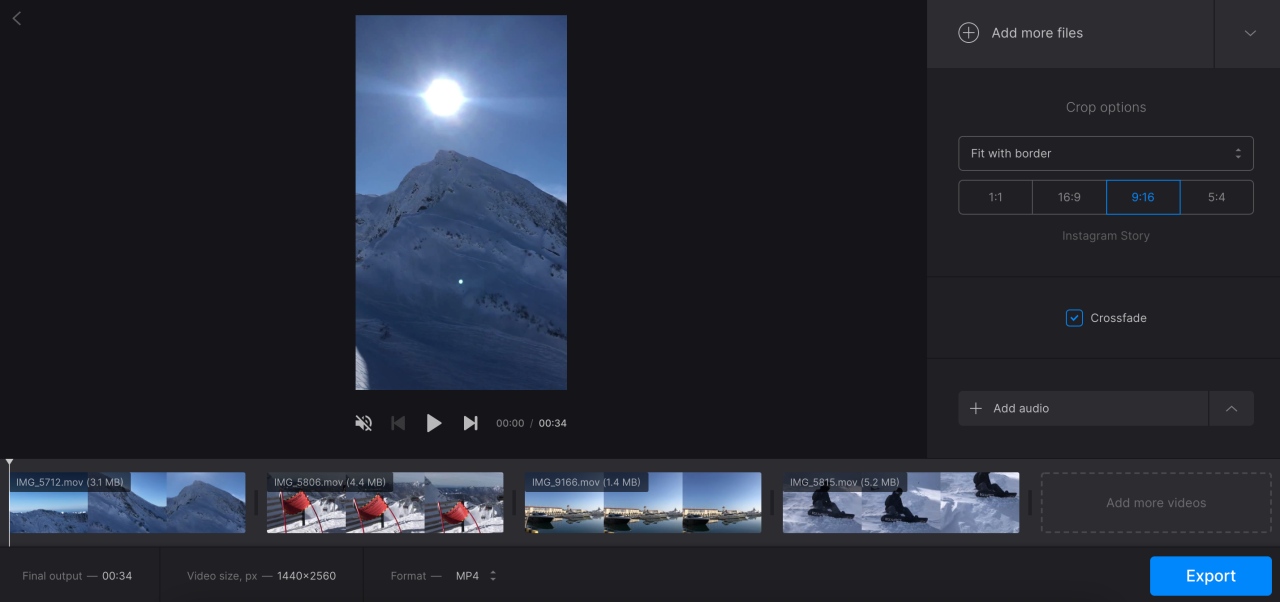This screenshot has width=1280, height=602.
Task: Click the plus icon to add audio
Action: [976, 408]
